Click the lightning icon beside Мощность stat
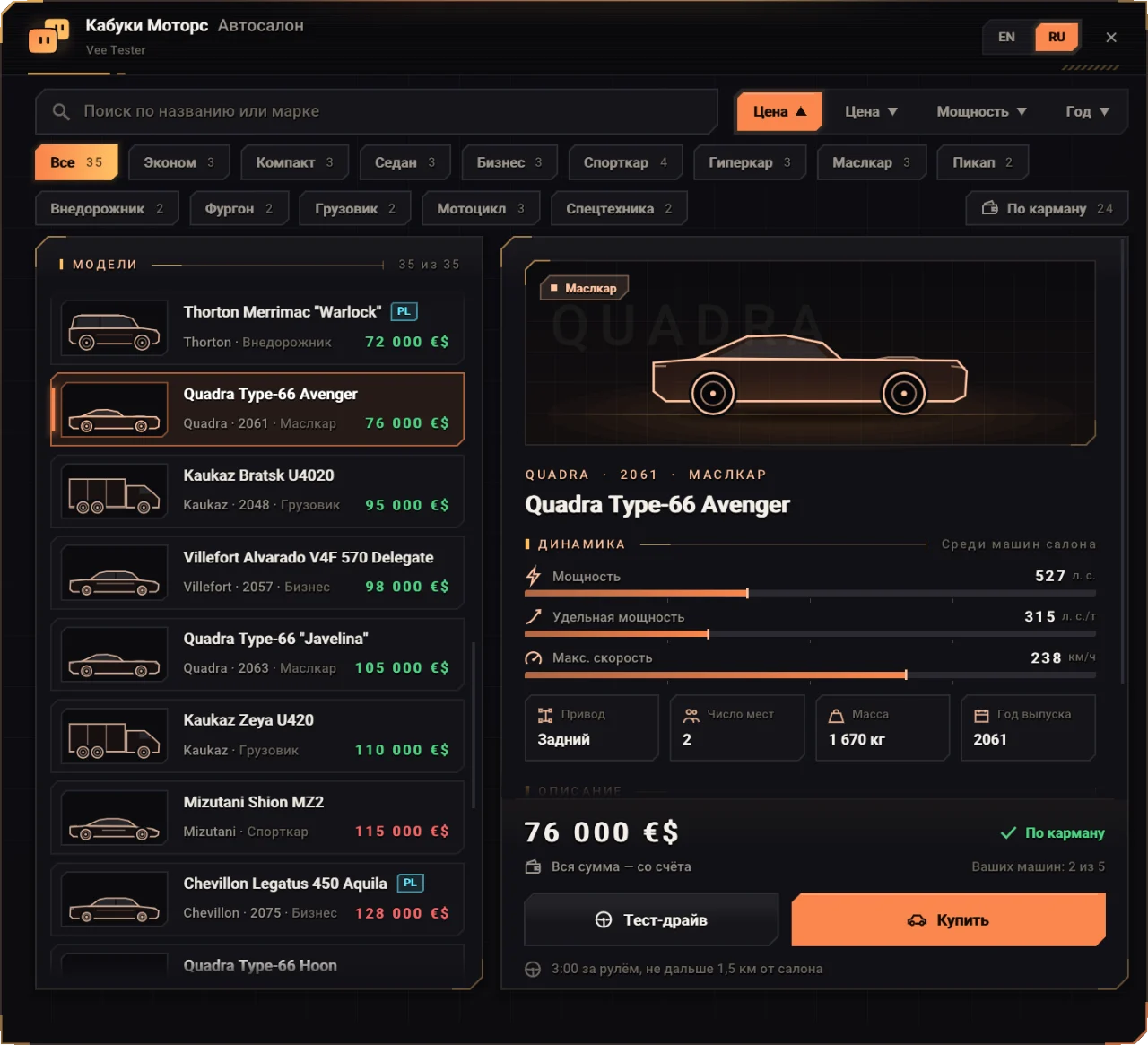 (x=534, y=576)
